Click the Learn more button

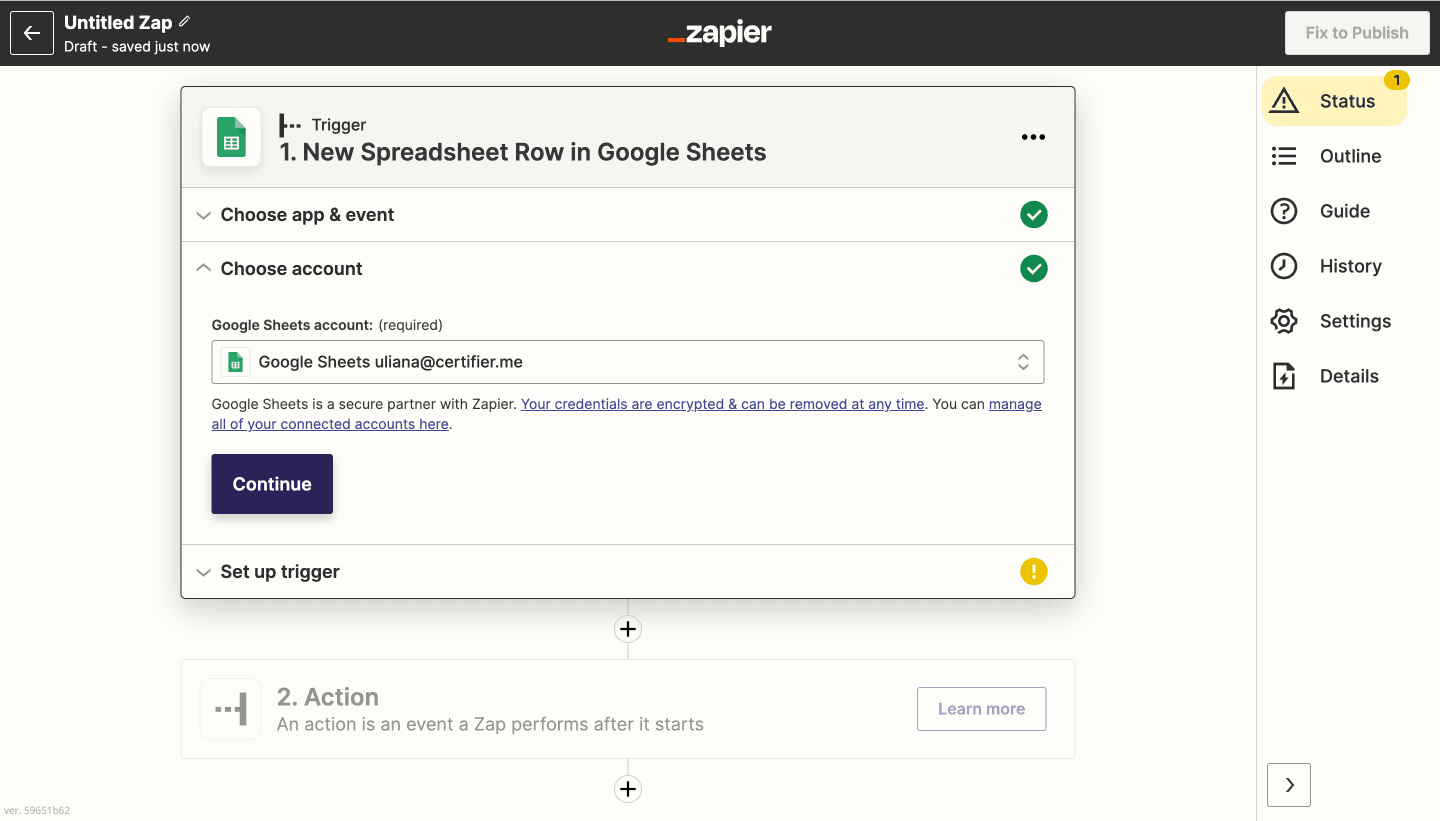981,709
